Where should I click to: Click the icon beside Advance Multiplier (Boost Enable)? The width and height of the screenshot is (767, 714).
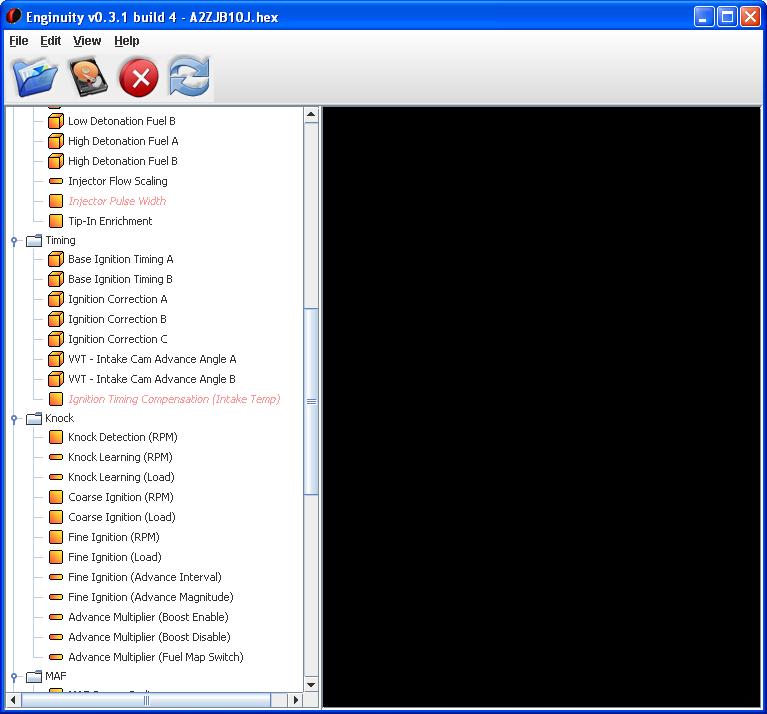[56, 617]
